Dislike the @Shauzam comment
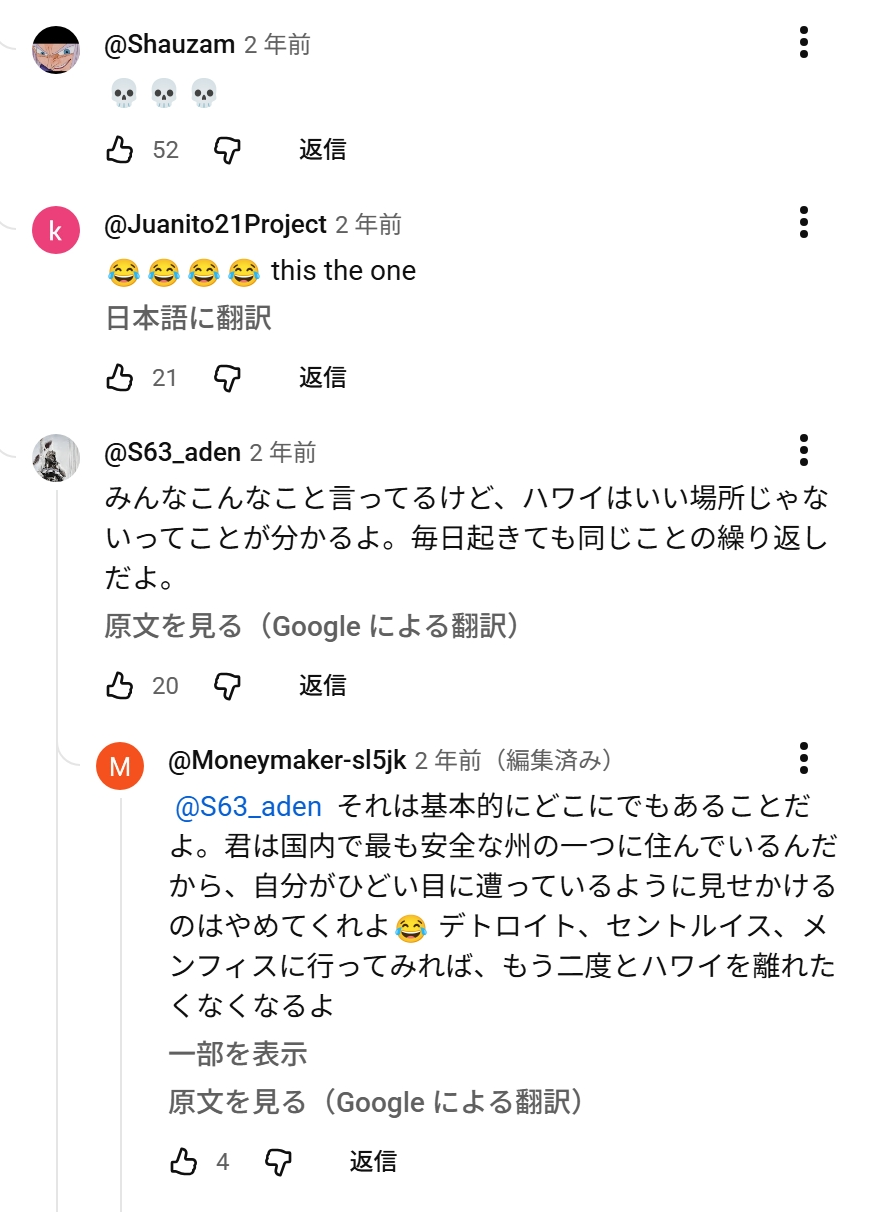892x1212 pixels. 228,150
